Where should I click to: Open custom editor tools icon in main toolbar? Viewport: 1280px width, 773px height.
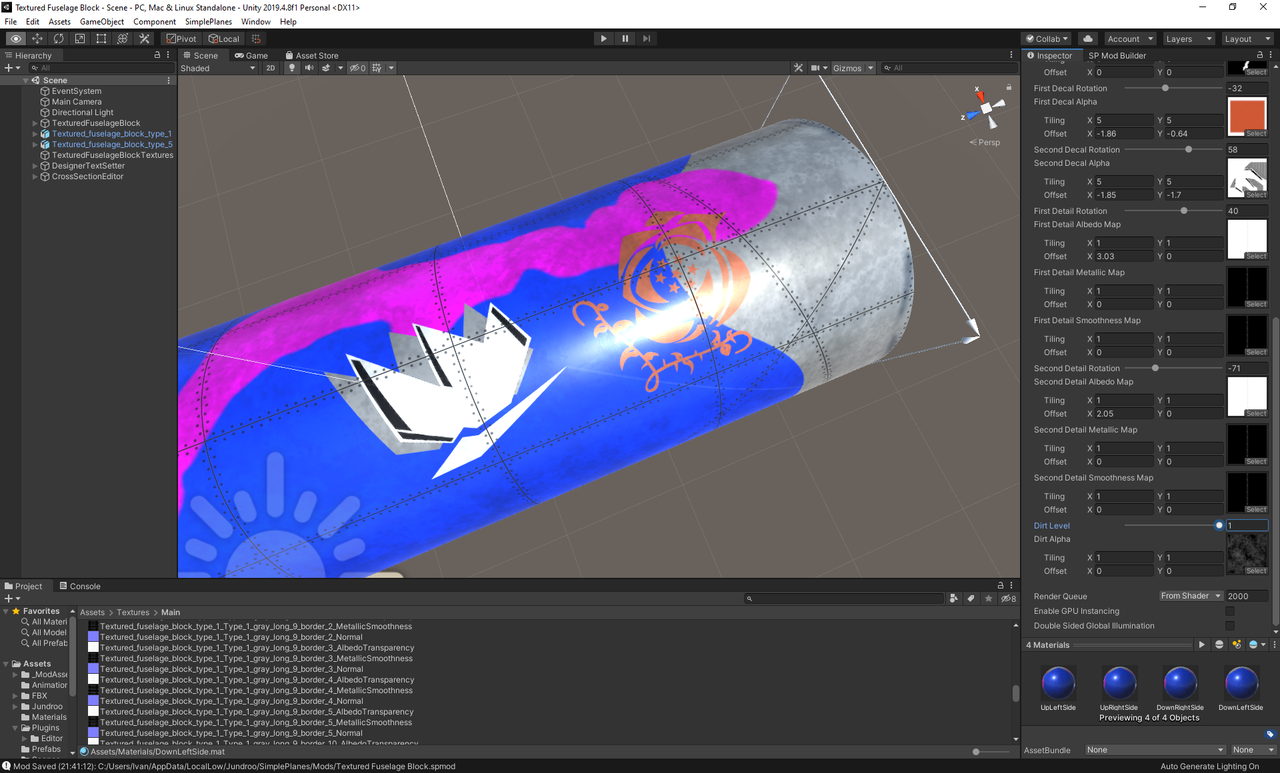coord(144,39)
